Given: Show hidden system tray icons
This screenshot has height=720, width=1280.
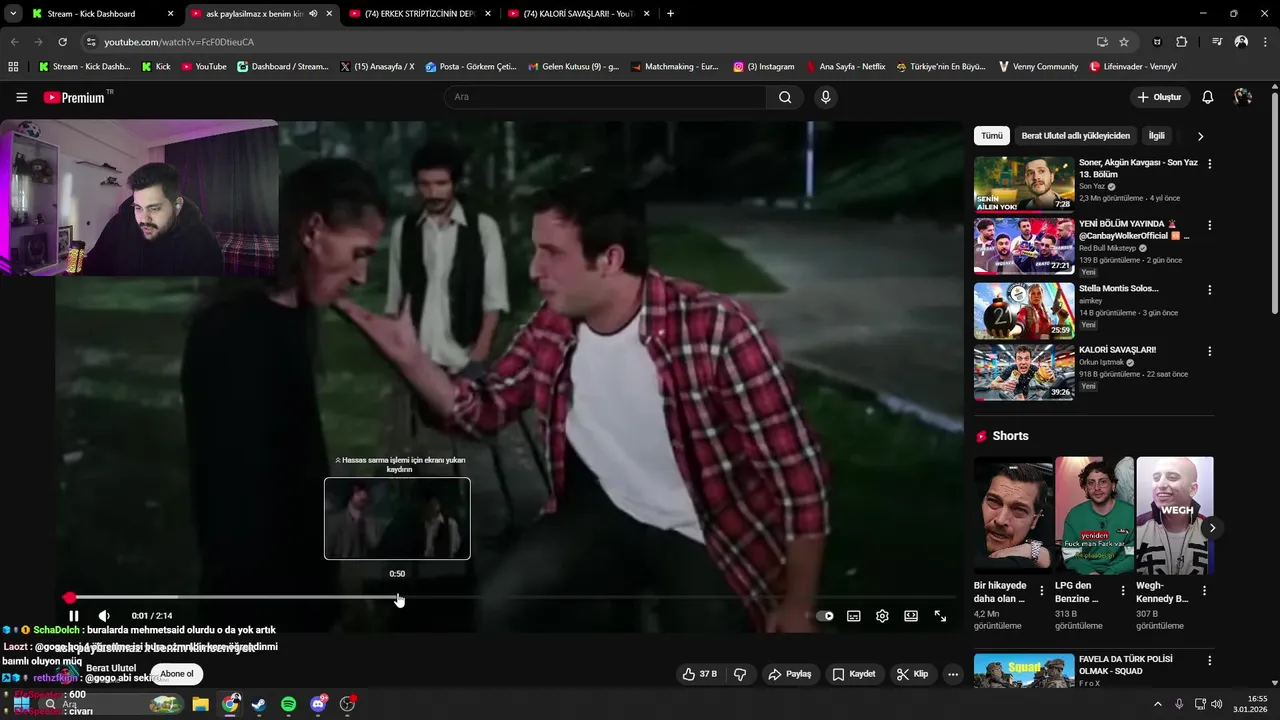Looking at the screenshot, I should click(1158, 704).
